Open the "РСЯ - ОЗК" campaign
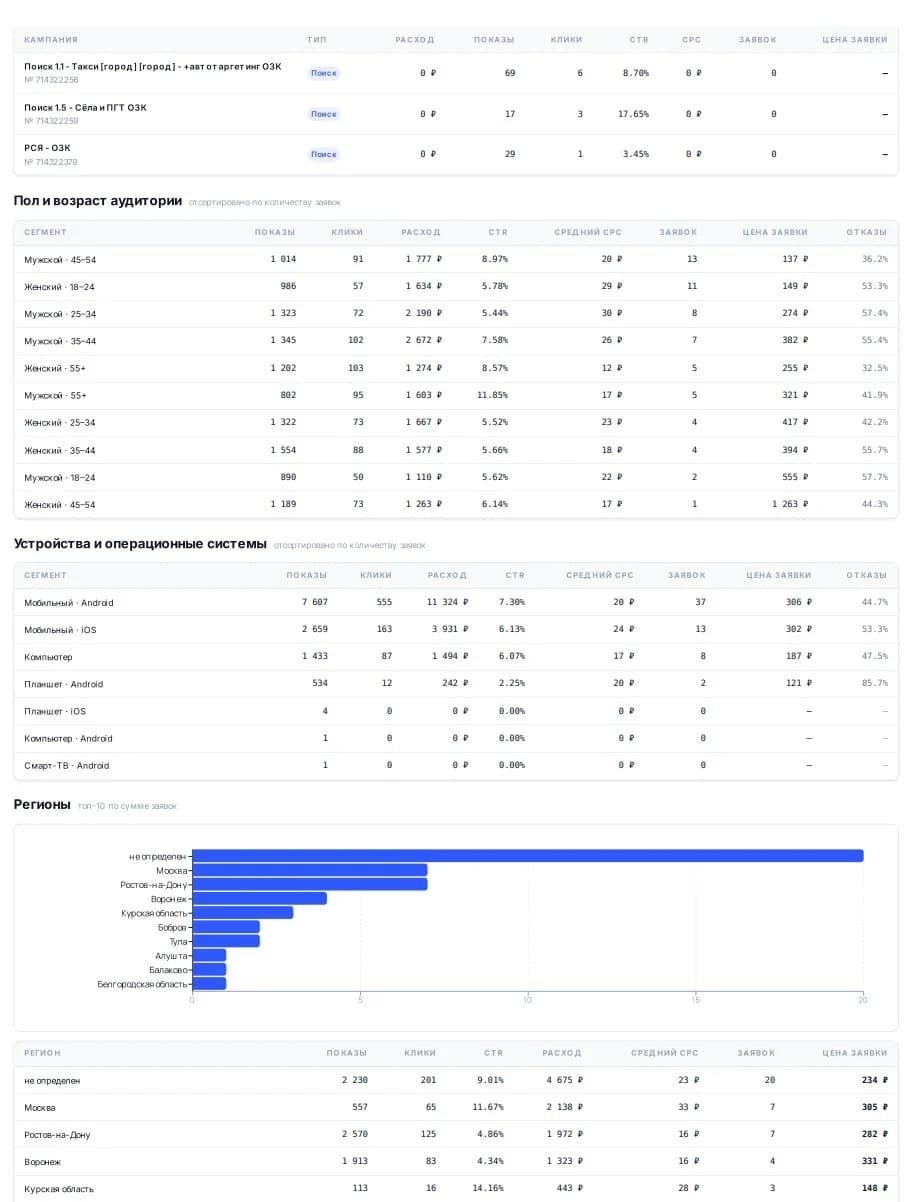This screenshot has height=1202, width=911. pyautogui.click(x=47, y=148)
